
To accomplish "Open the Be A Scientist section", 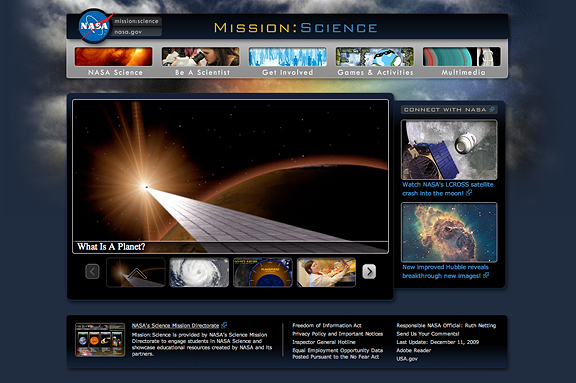I will pos(201,61).
